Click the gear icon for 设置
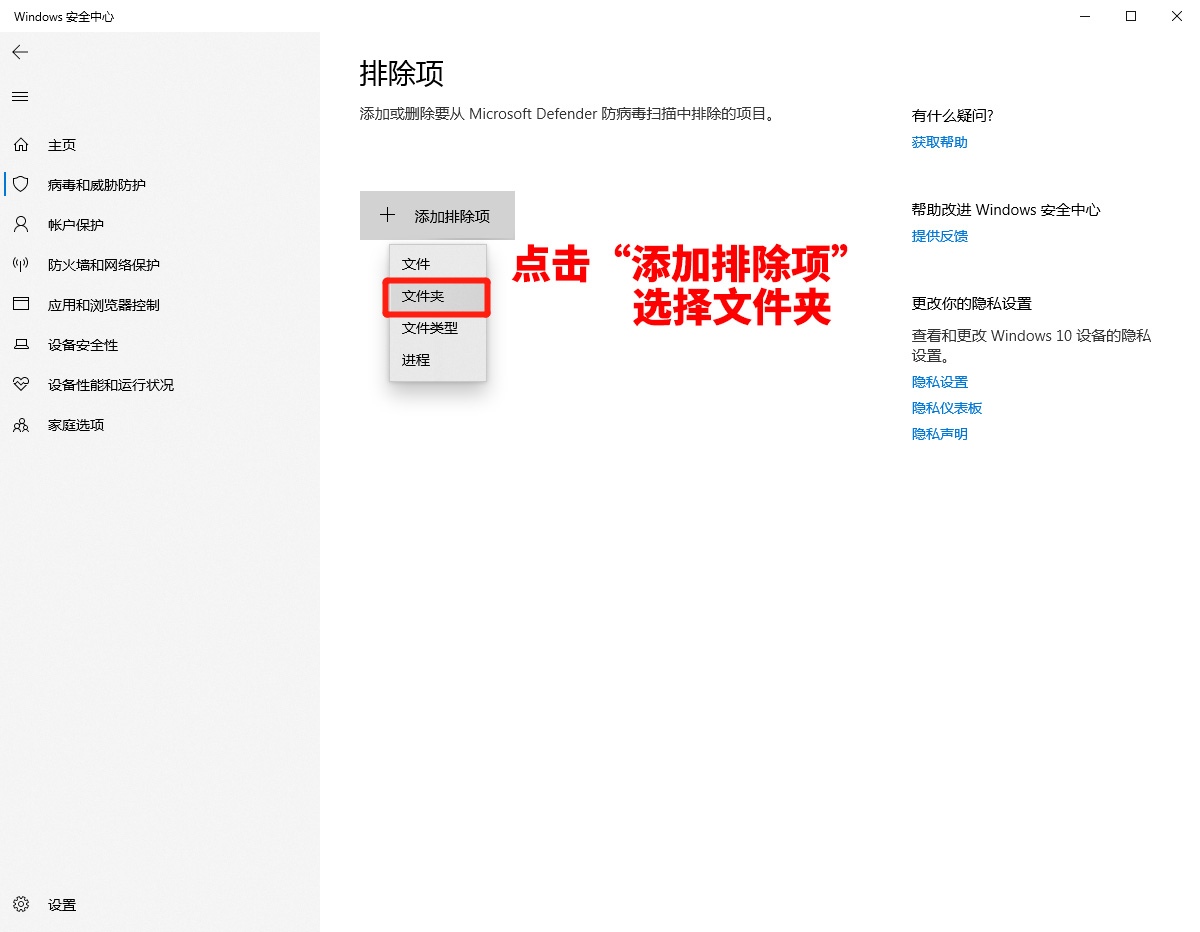The width and height of the screenshot is (1200, 932). click(21, 904)
